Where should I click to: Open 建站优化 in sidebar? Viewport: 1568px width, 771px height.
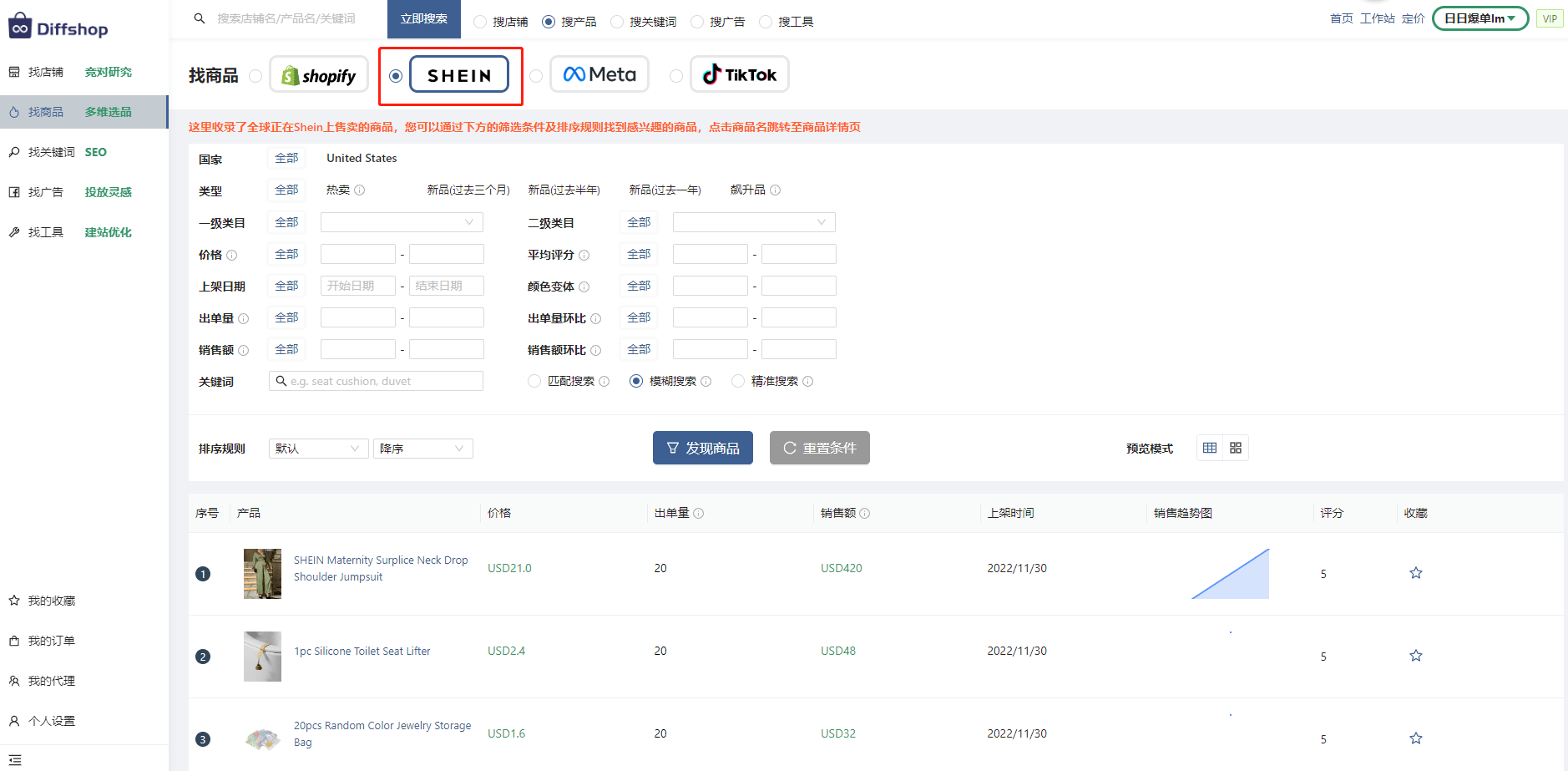(x=109, y=232)
